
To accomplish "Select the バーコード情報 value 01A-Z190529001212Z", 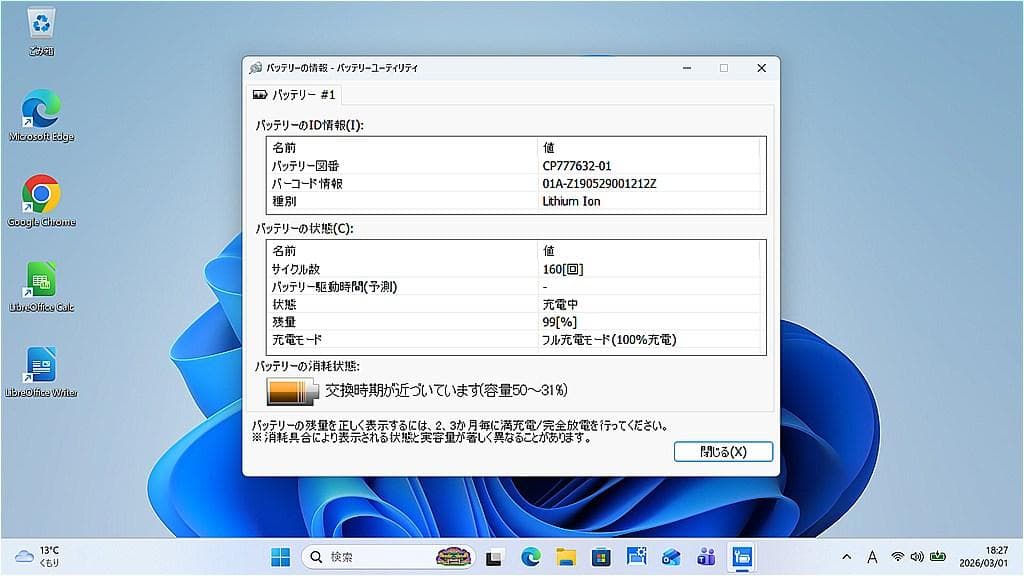I will 599,184.
